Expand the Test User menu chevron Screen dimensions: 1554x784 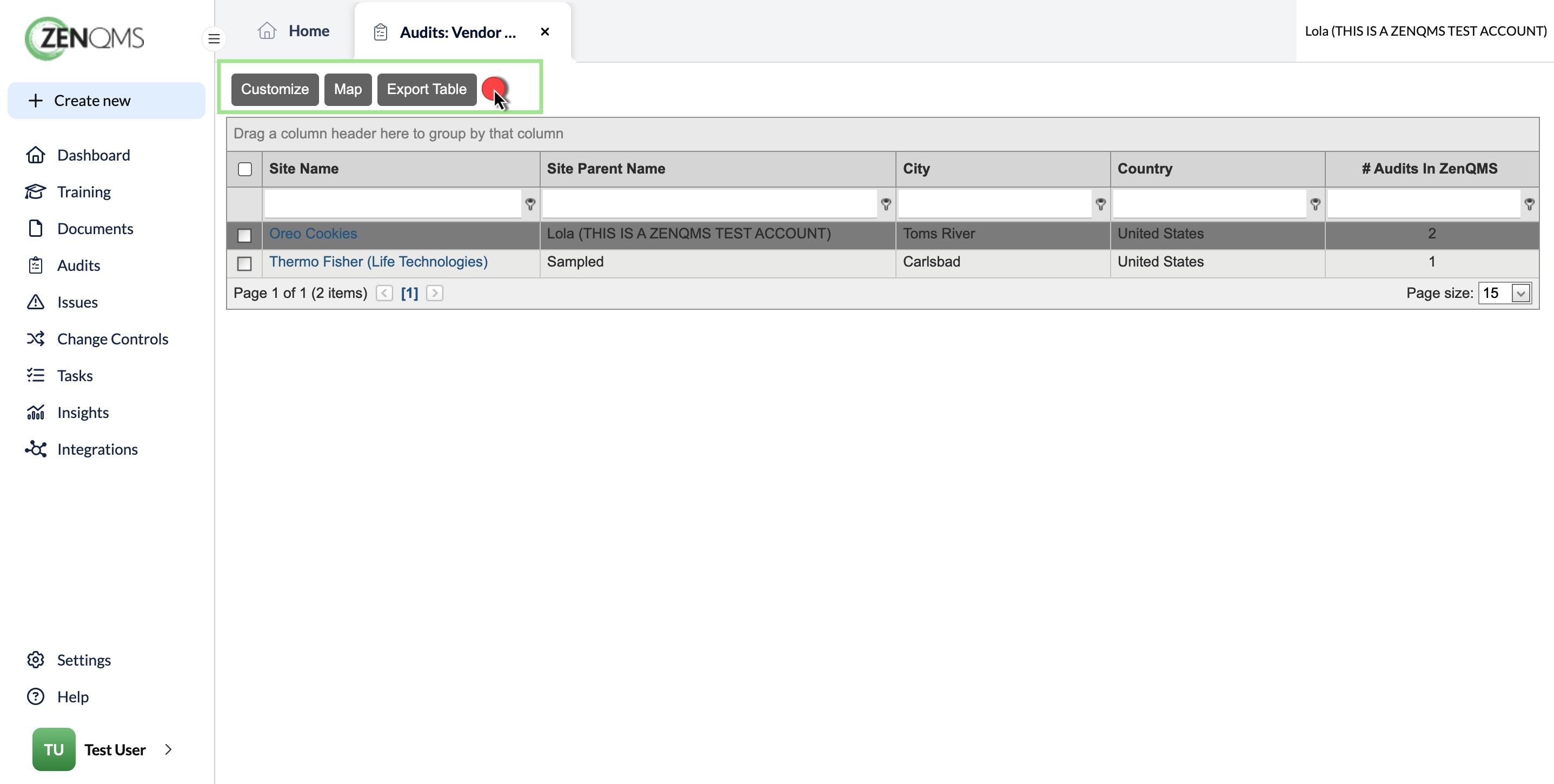pyautogui.click(x=168, y=749)
